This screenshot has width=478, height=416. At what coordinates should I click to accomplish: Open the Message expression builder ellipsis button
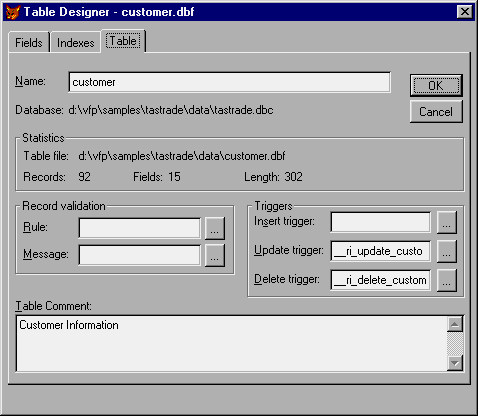pos(215,255)
